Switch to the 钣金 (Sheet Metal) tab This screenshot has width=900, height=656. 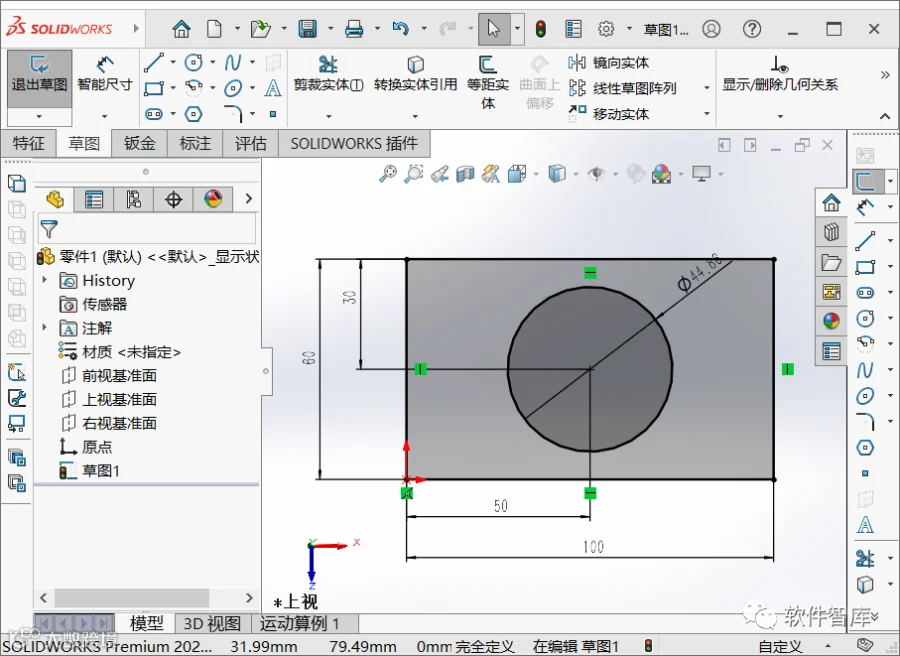pyautogui.click(x=139, y=143)
